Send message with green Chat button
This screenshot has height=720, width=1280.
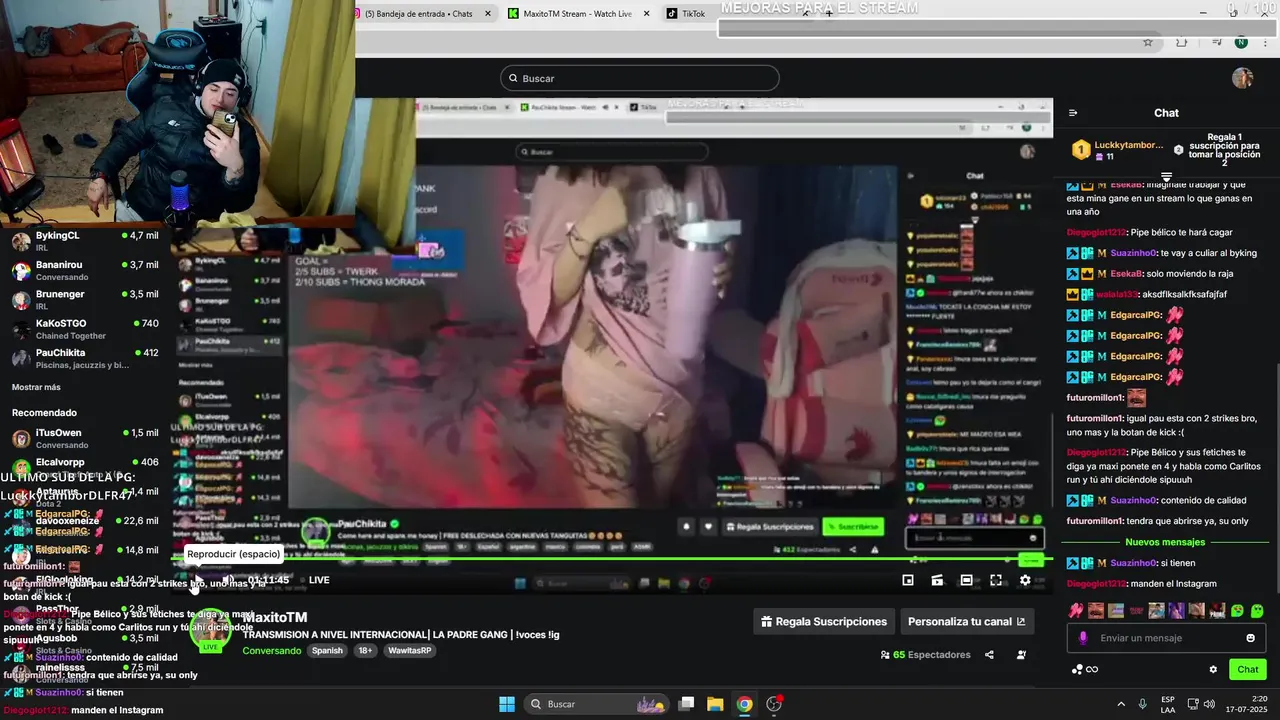point(1248,669)
